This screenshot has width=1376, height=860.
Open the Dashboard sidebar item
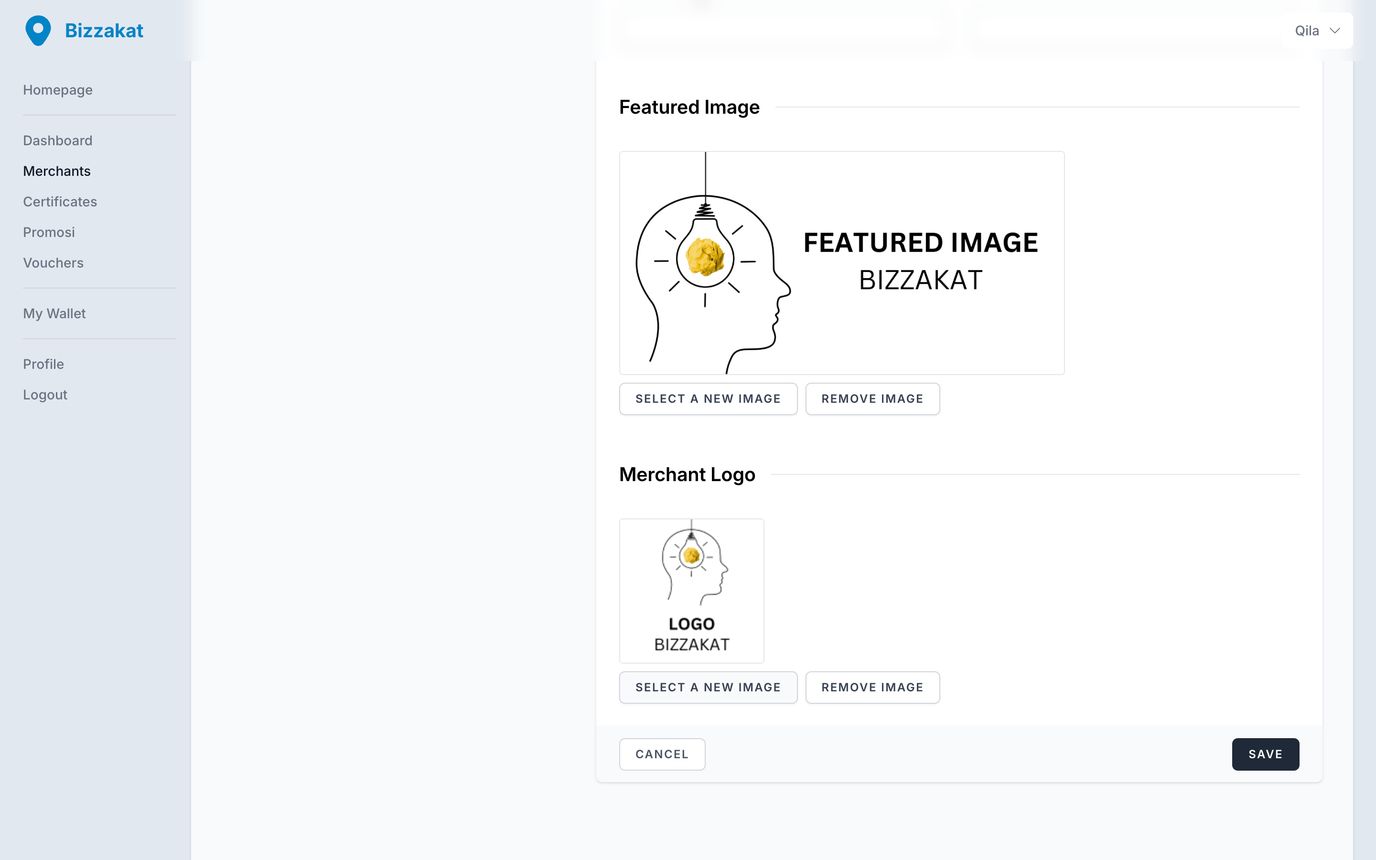point(58,141)
